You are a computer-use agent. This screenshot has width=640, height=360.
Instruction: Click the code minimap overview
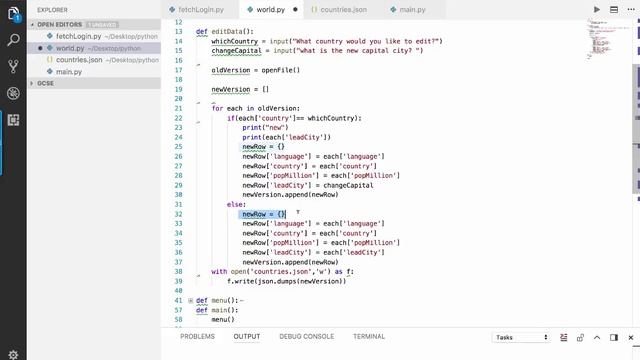tap(608, 39)
